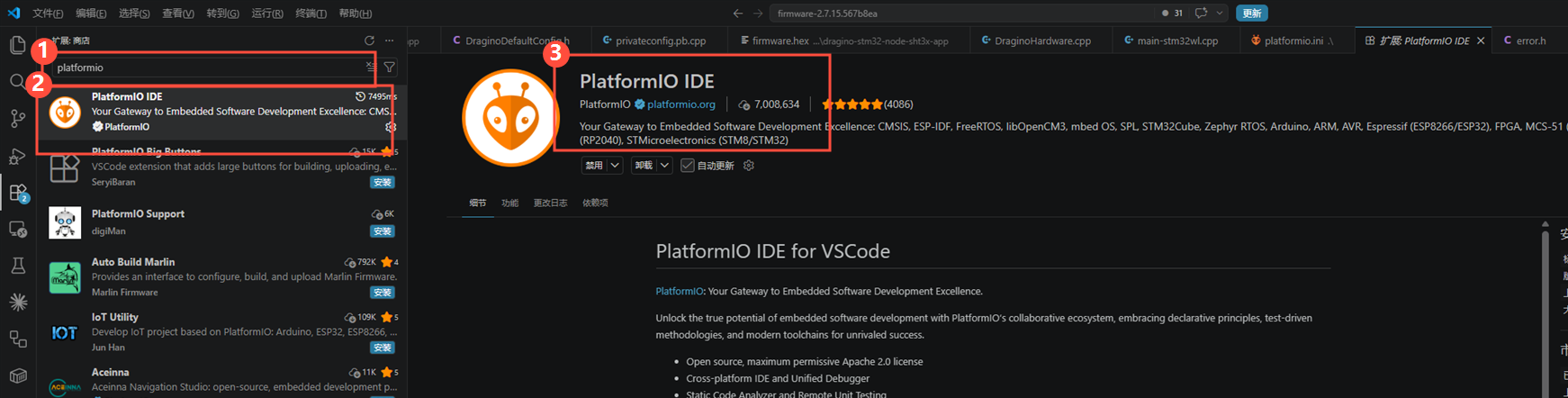
Task: Open manage gear for PlatformIO IDE list item
Action: click(391, 127)
